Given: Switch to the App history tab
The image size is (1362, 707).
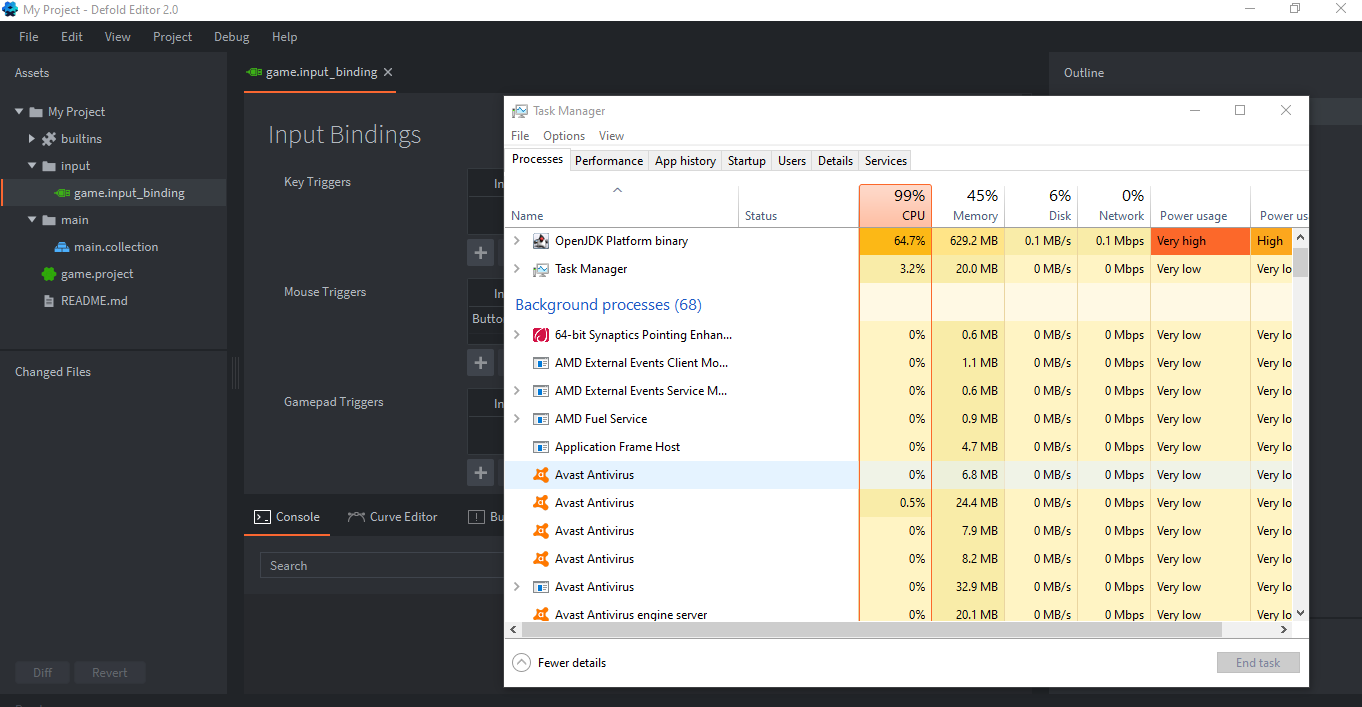Looking at the screenshot, I should tap(685, 160).
